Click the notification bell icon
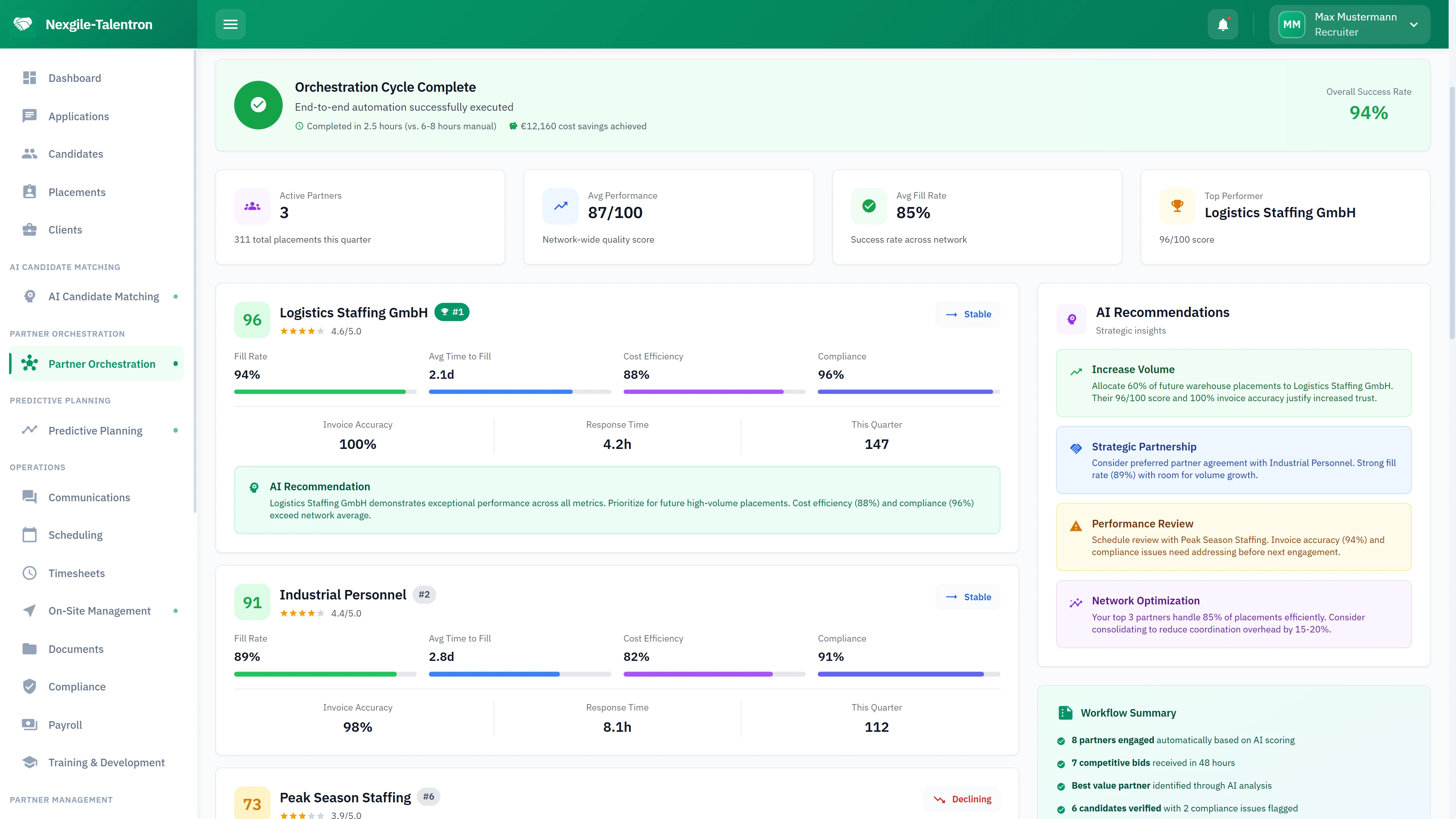 [x=1222, y=24]
